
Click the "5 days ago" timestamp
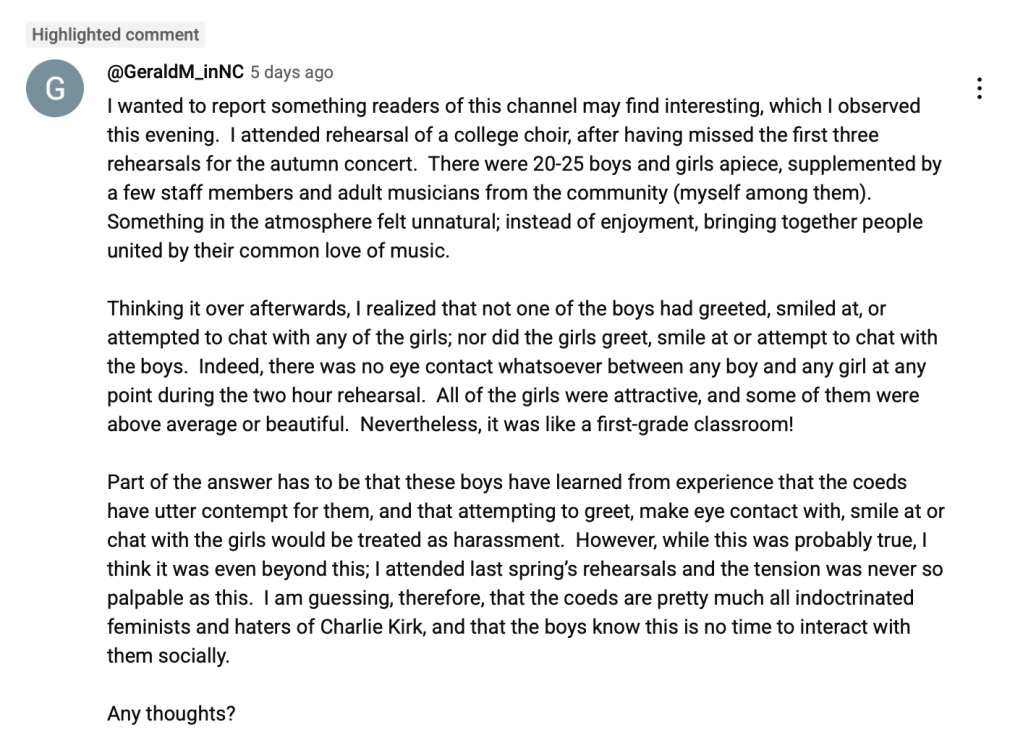coord(291,72)
